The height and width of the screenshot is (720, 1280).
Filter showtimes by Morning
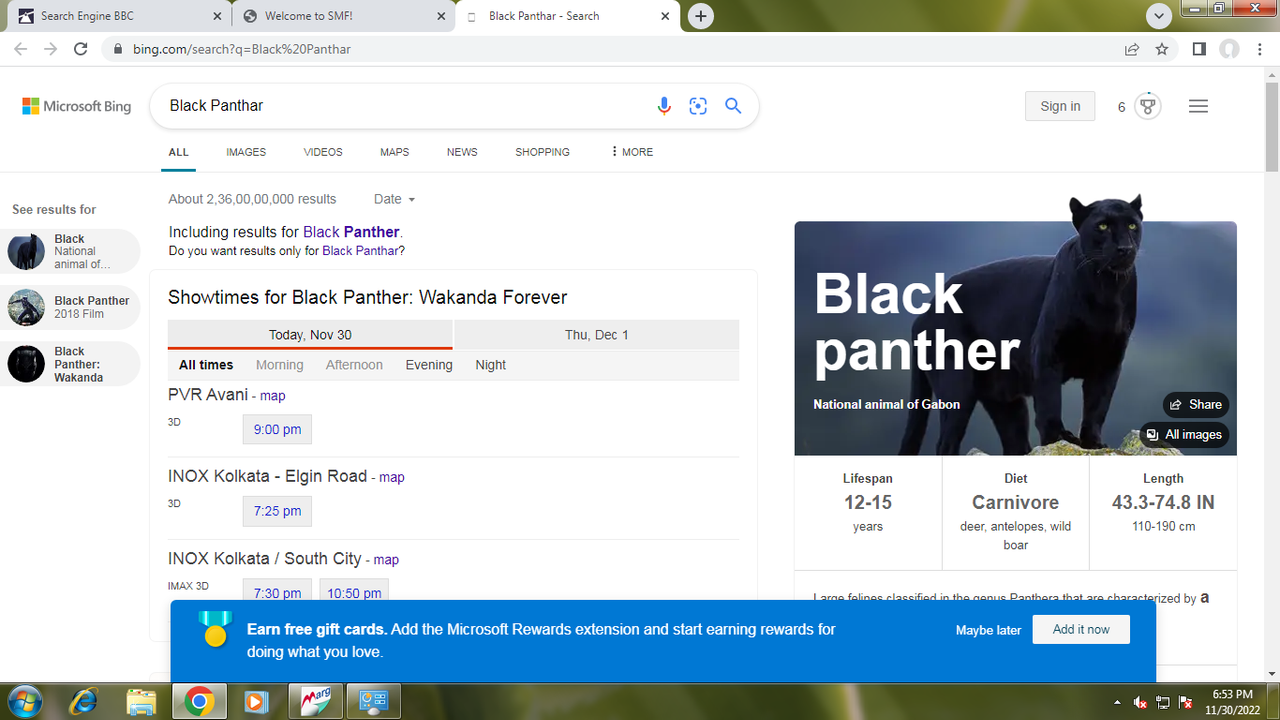pyautogui.click(x=280, y=365)
